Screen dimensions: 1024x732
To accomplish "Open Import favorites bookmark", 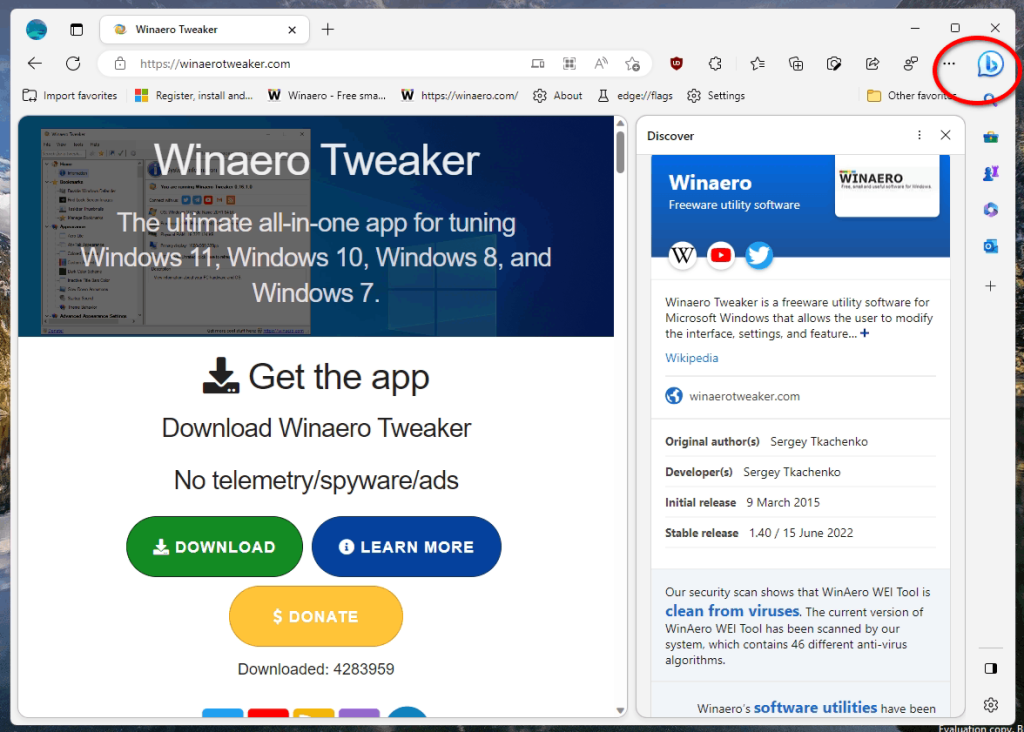I will pyautogui.click(x=70, y=95).
